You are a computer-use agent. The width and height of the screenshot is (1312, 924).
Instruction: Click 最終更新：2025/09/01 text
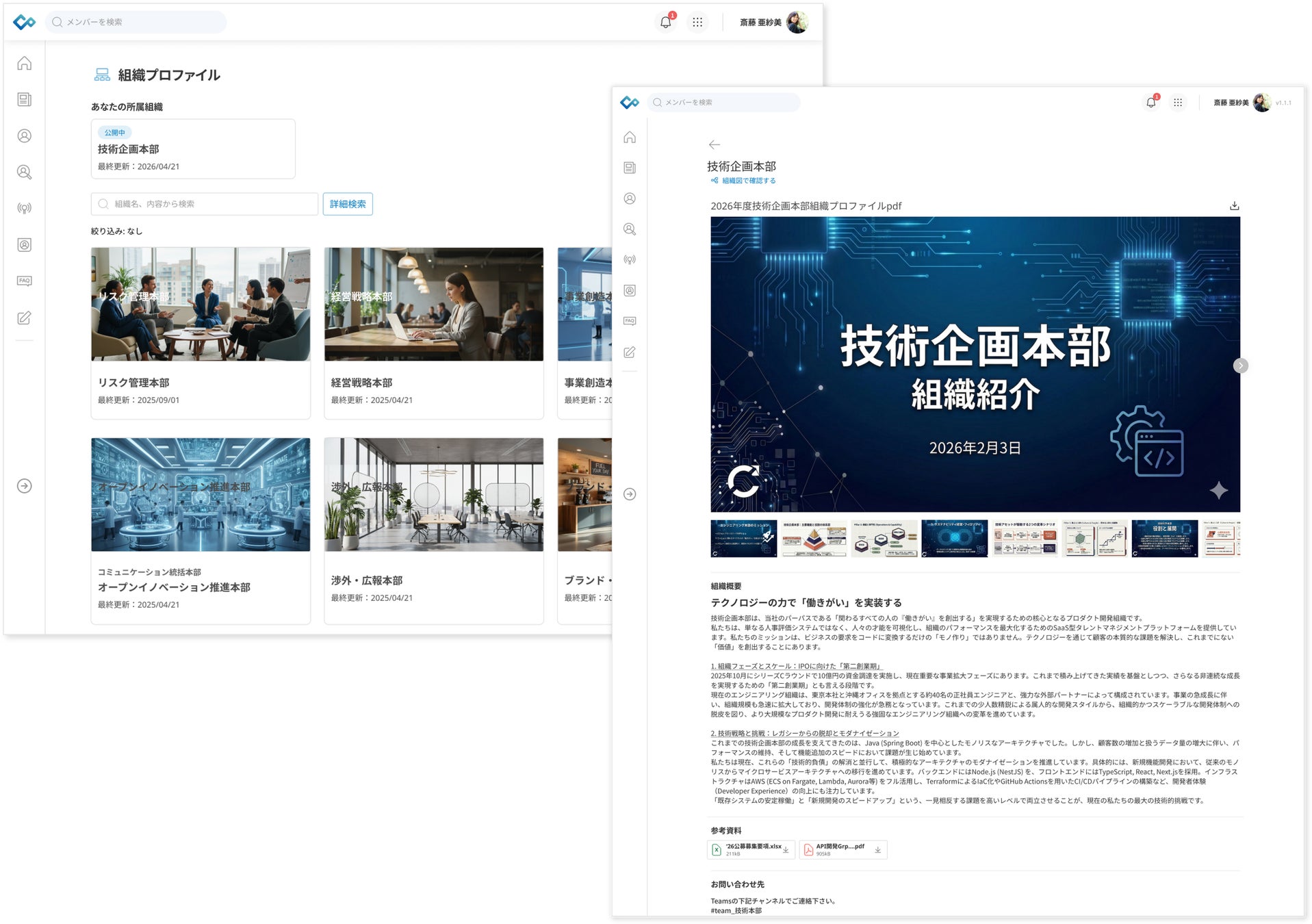pos(138,400)
